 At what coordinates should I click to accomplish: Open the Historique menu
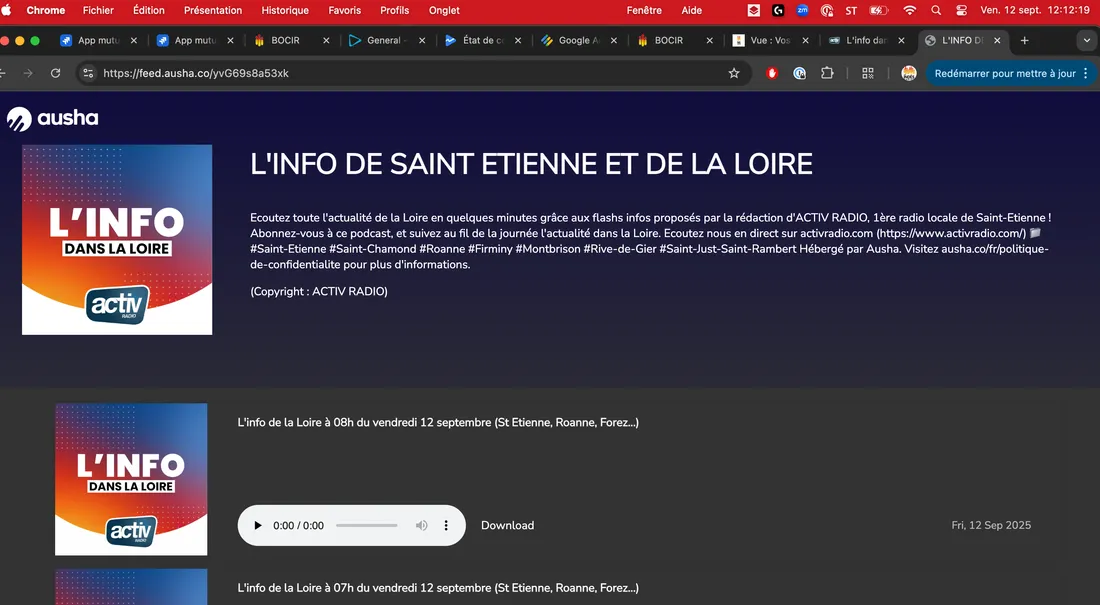point(284,10)
